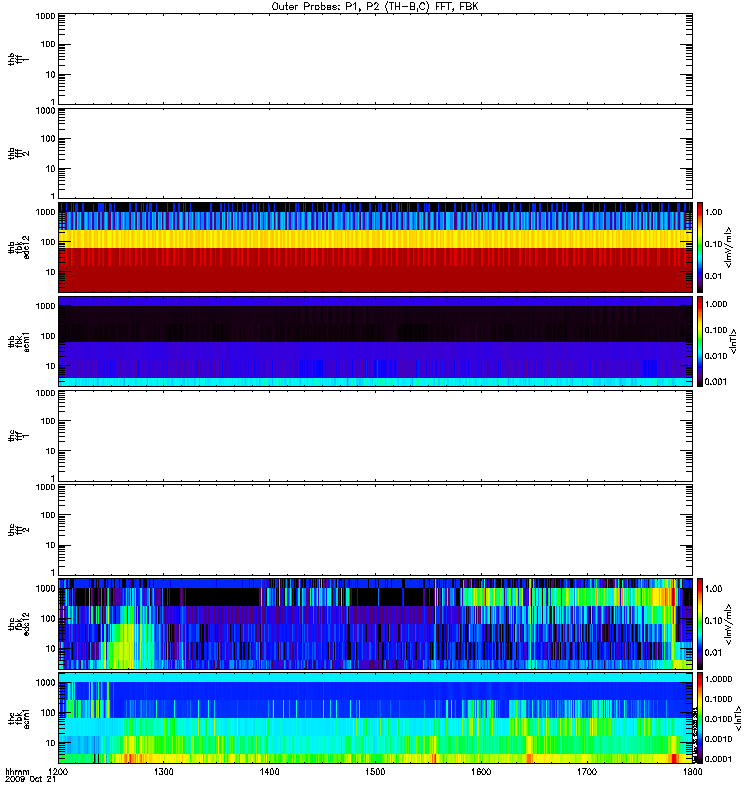
Task: Click the "thc fff 2" y-axis title
Action: (x=19, y=529)
